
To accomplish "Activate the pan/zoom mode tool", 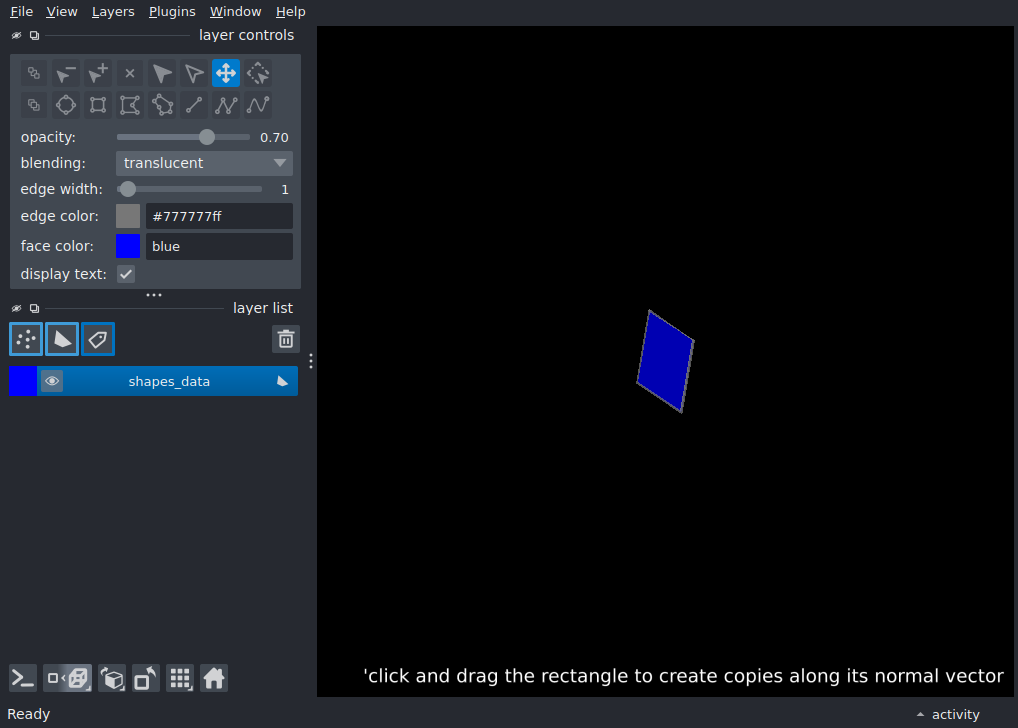I will coord(226,73).
